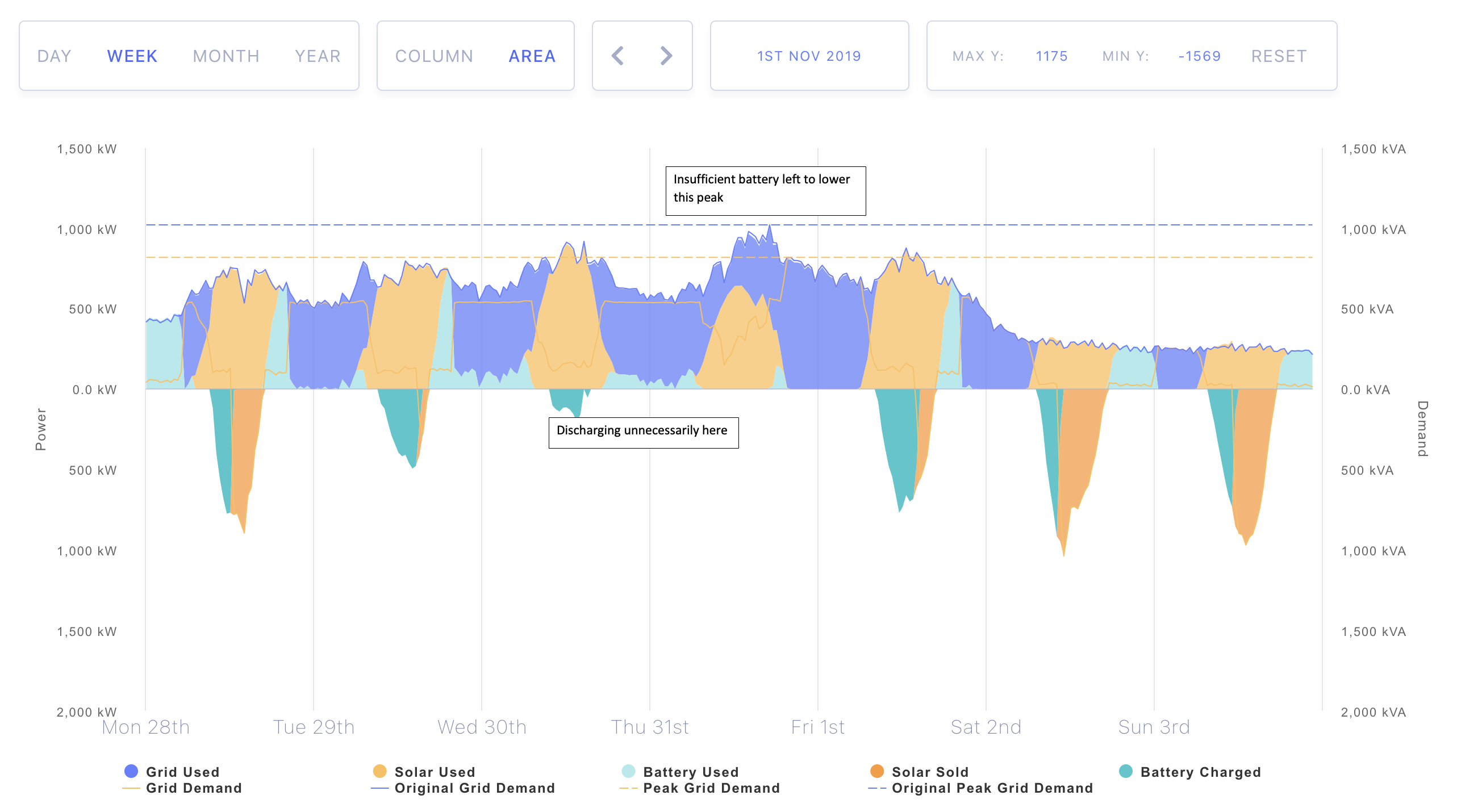
Task: Go to the previous week with left chevron
Action: [x=617, y=56]
